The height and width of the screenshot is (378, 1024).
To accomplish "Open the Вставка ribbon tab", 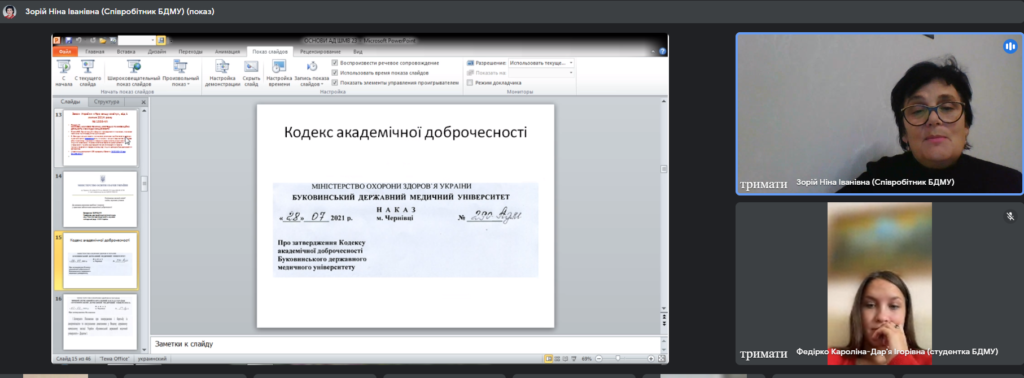I will [x=126, y=52].
